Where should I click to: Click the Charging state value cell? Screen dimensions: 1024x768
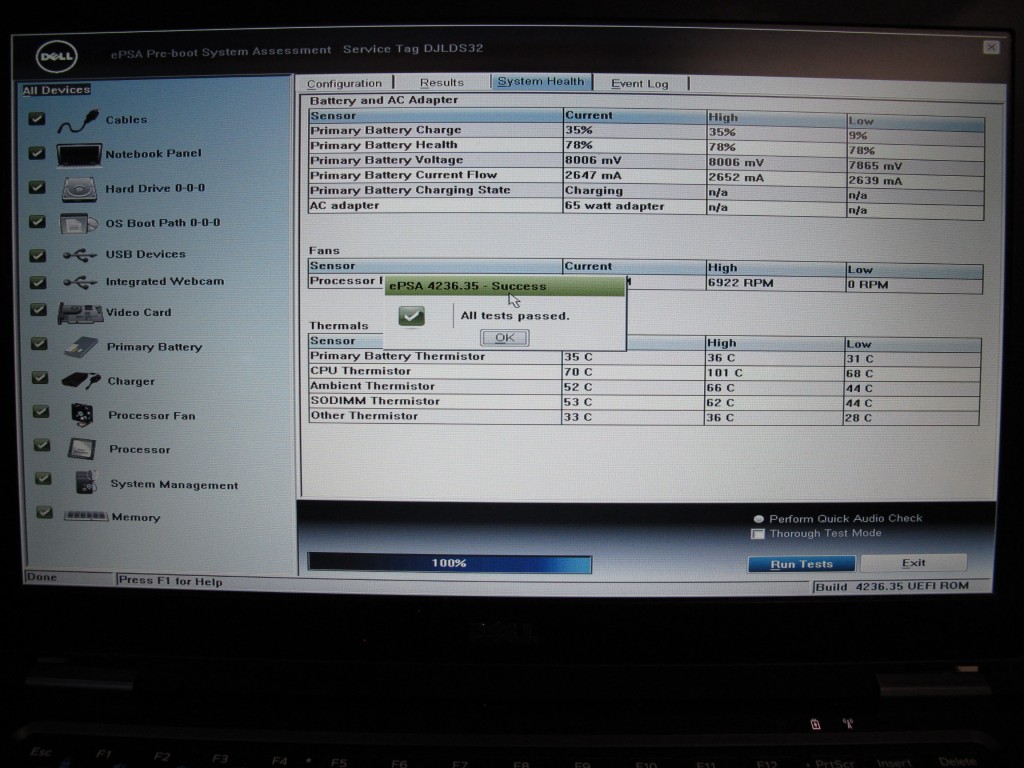(634, 191)
